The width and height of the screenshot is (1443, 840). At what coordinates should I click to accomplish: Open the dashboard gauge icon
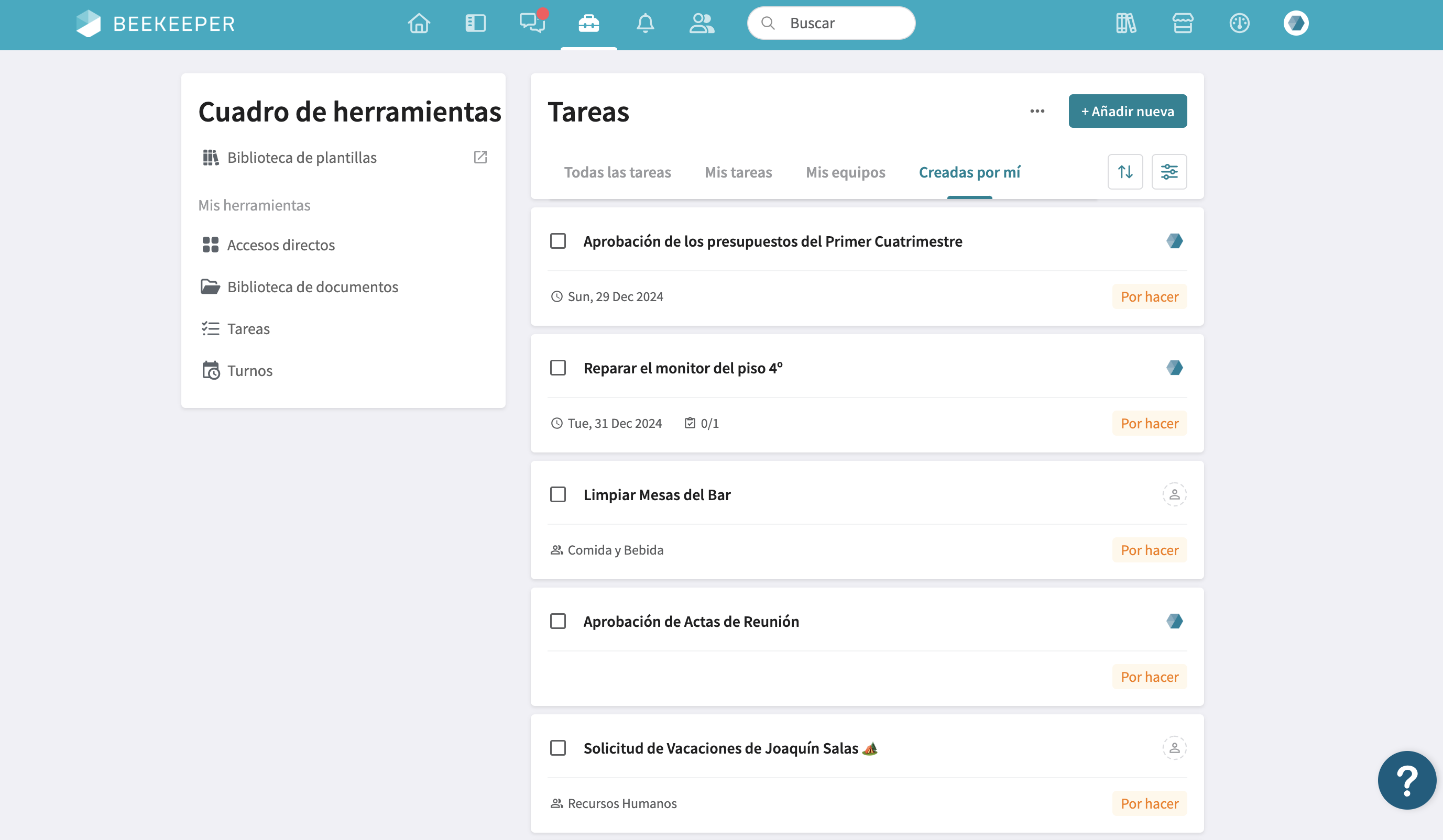pyautogui.click(x=1239, y=24)
